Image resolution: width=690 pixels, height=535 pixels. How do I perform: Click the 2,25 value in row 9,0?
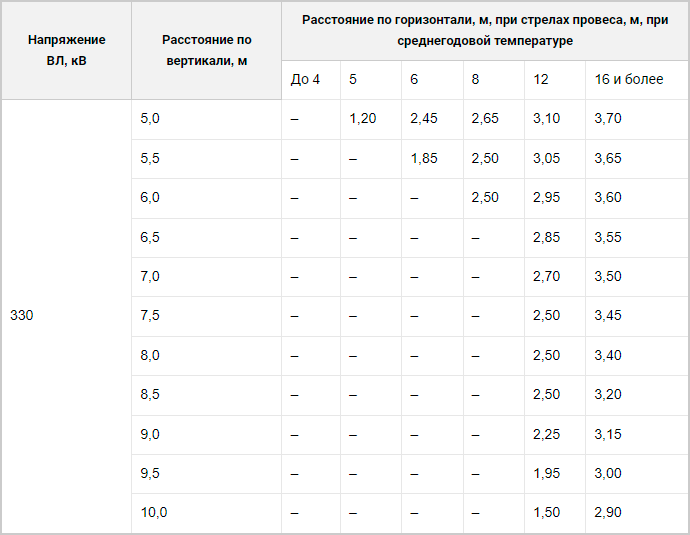click(555, 435)
